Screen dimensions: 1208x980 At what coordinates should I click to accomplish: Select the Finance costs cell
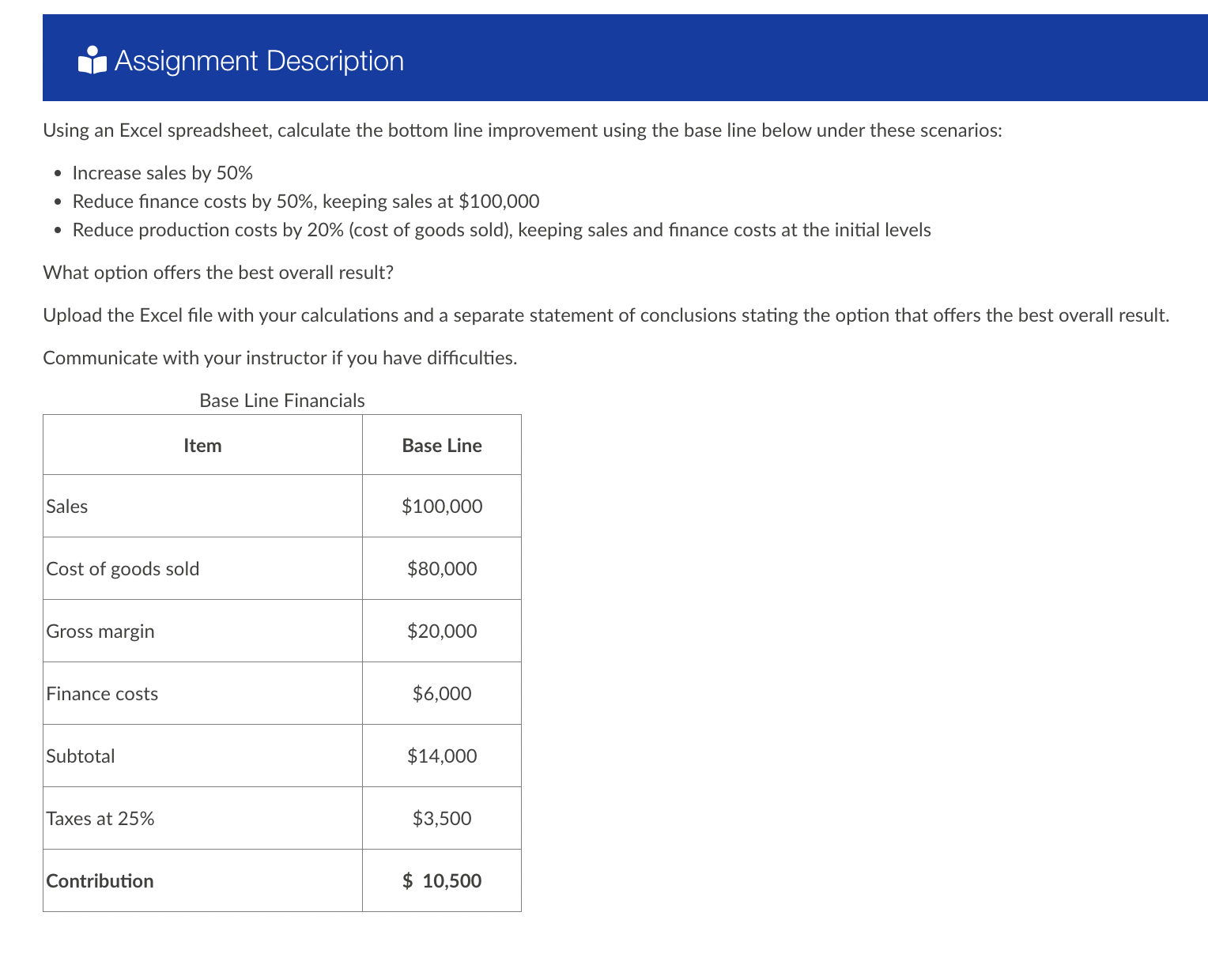102,693
